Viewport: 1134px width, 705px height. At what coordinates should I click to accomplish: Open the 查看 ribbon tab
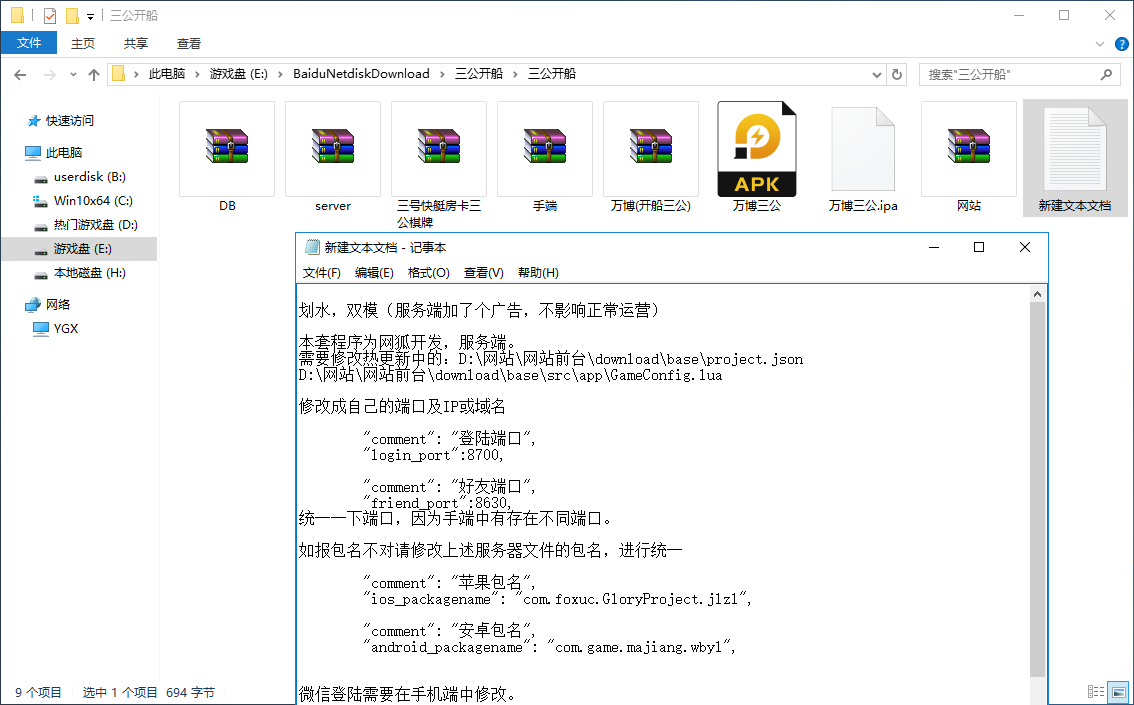189,44
